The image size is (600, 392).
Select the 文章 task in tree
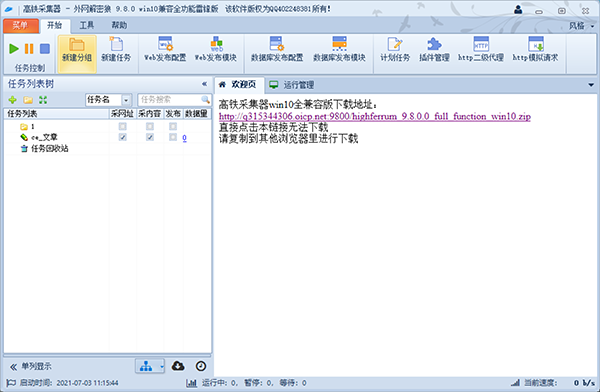point(39,137)
